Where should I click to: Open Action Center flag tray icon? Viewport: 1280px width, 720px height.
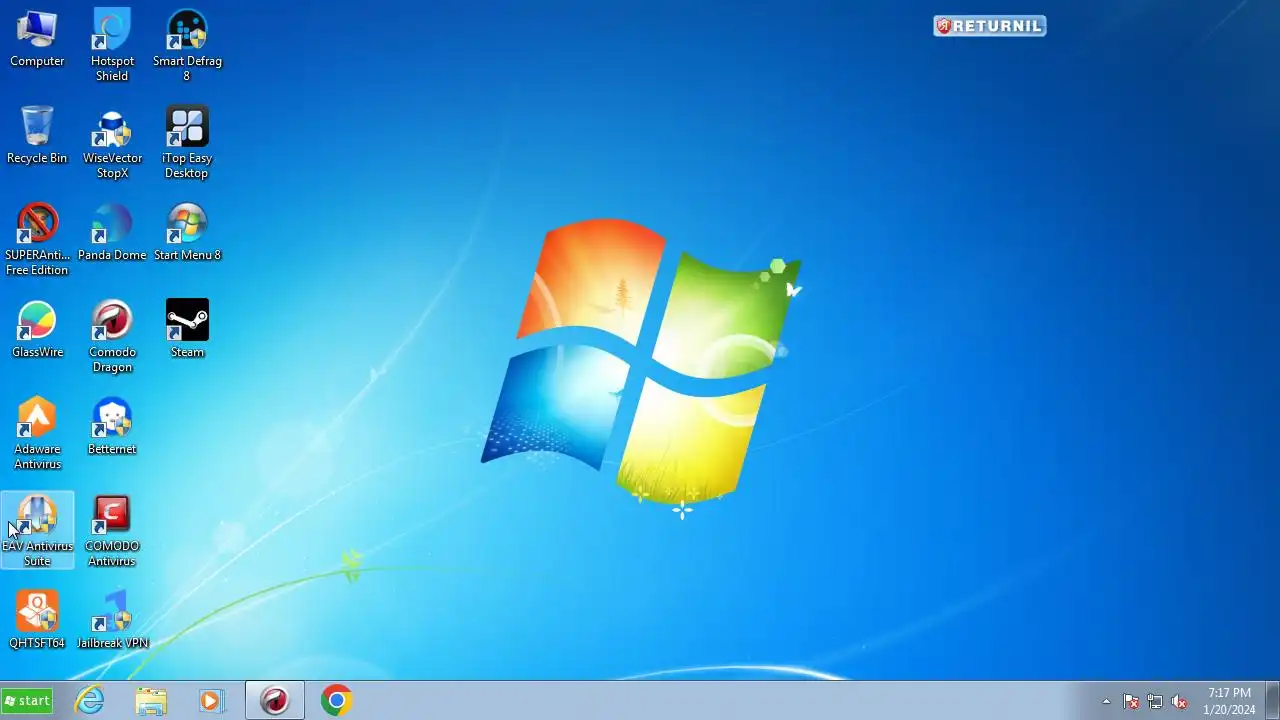point(1131,702)
